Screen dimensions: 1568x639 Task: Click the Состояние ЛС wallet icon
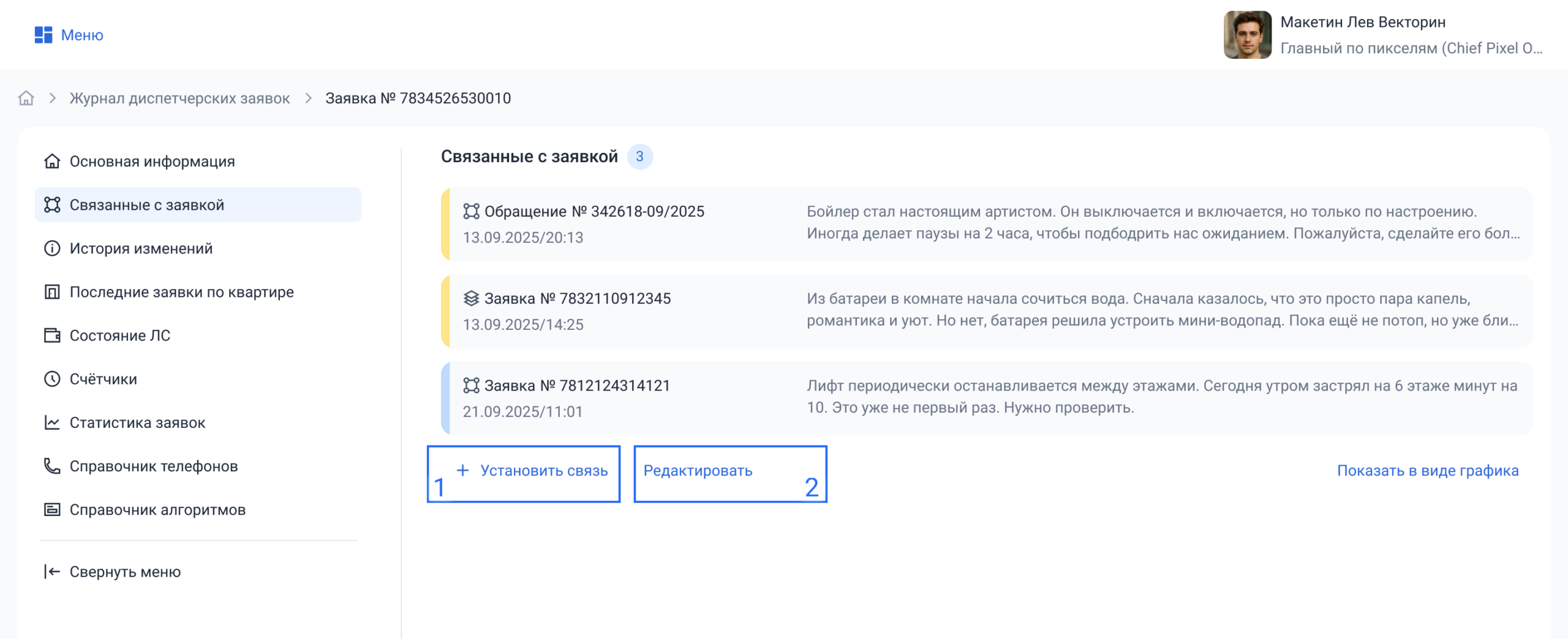coord(52,335)
